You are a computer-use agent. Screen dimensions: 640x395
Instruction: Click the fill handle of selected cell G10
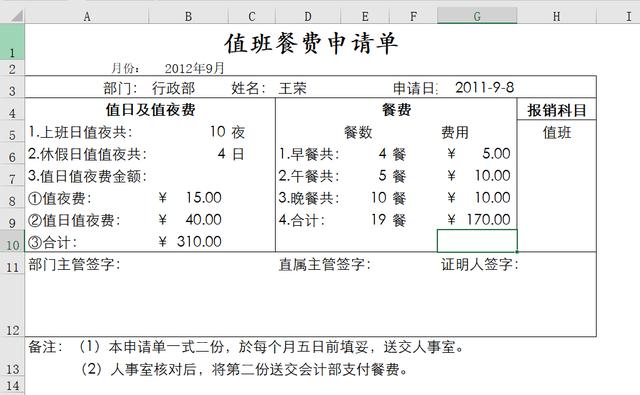[517, 251]
